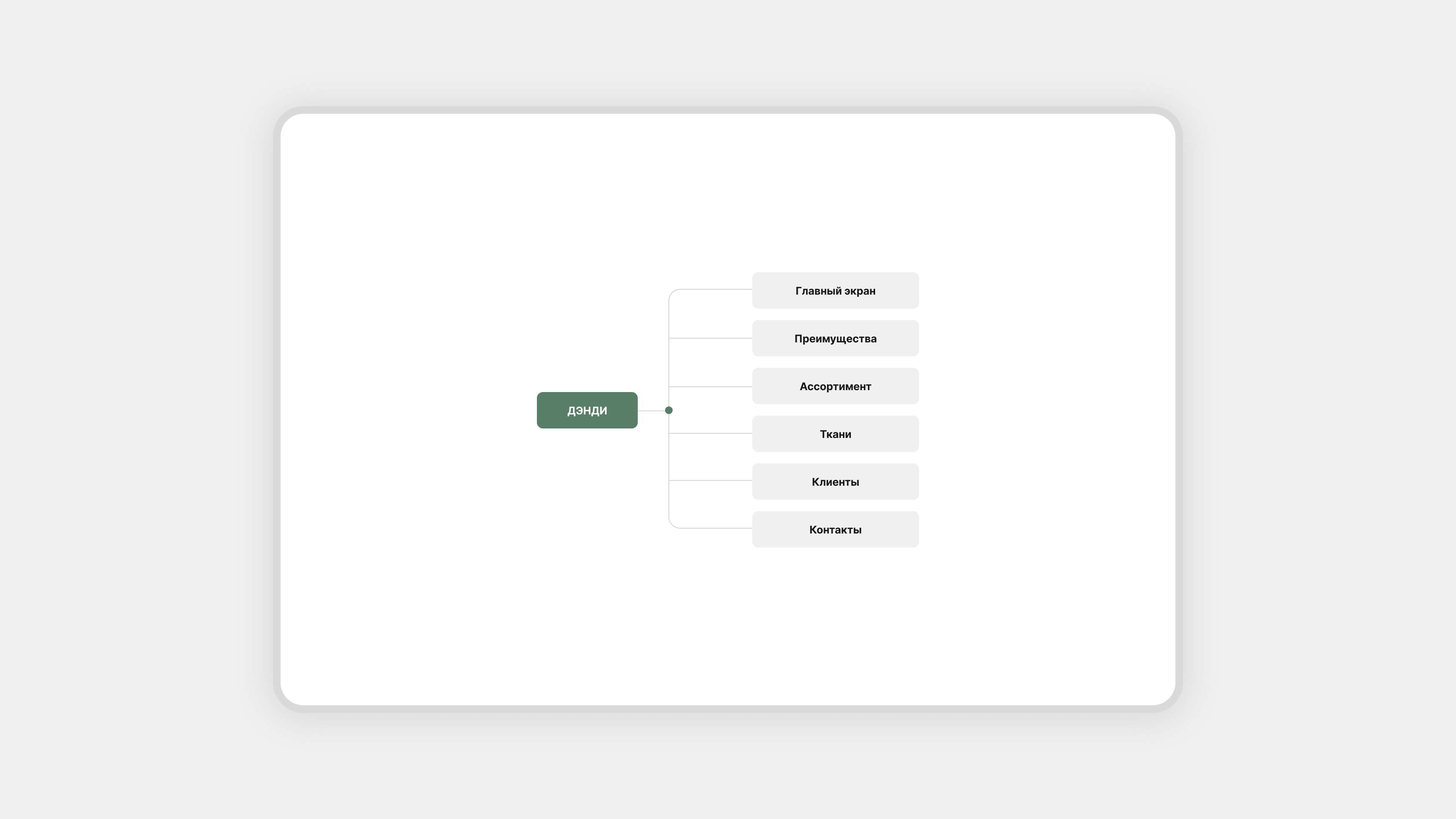Click the short line between ДЭНДИ and dot

tap(651, 410)
